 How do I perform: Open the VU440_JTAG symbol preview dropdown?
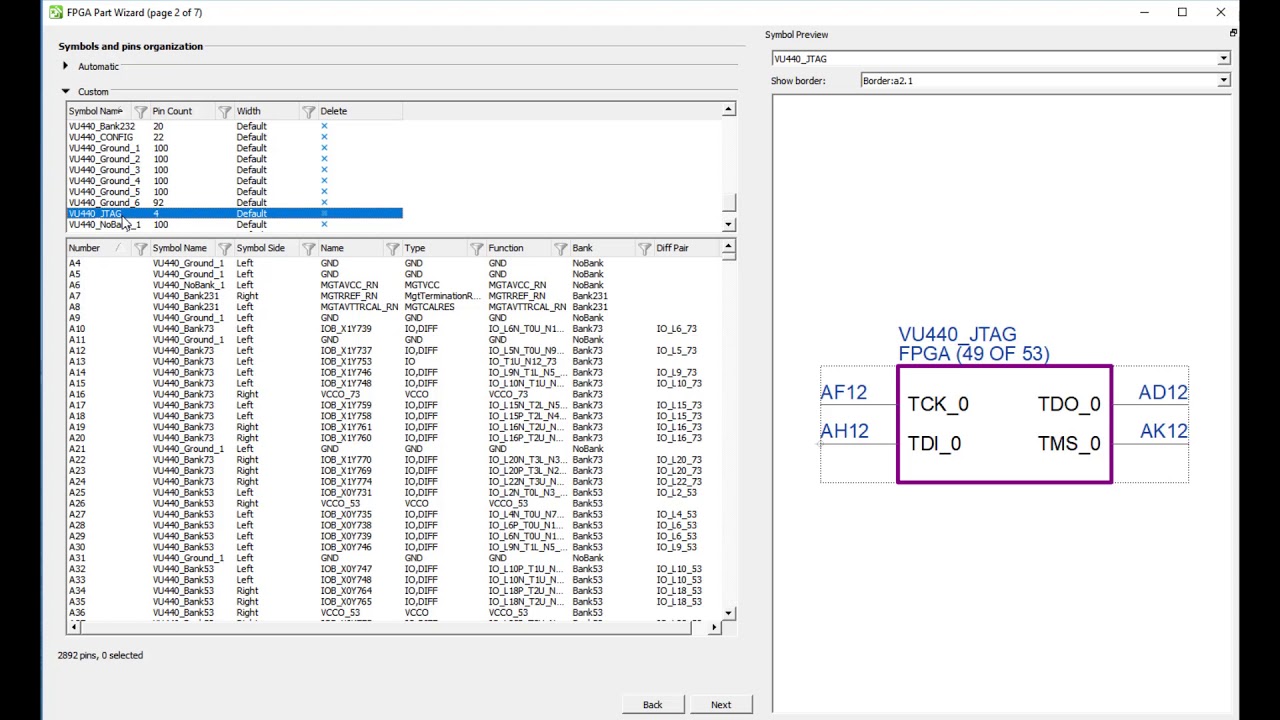point(1223,59)
